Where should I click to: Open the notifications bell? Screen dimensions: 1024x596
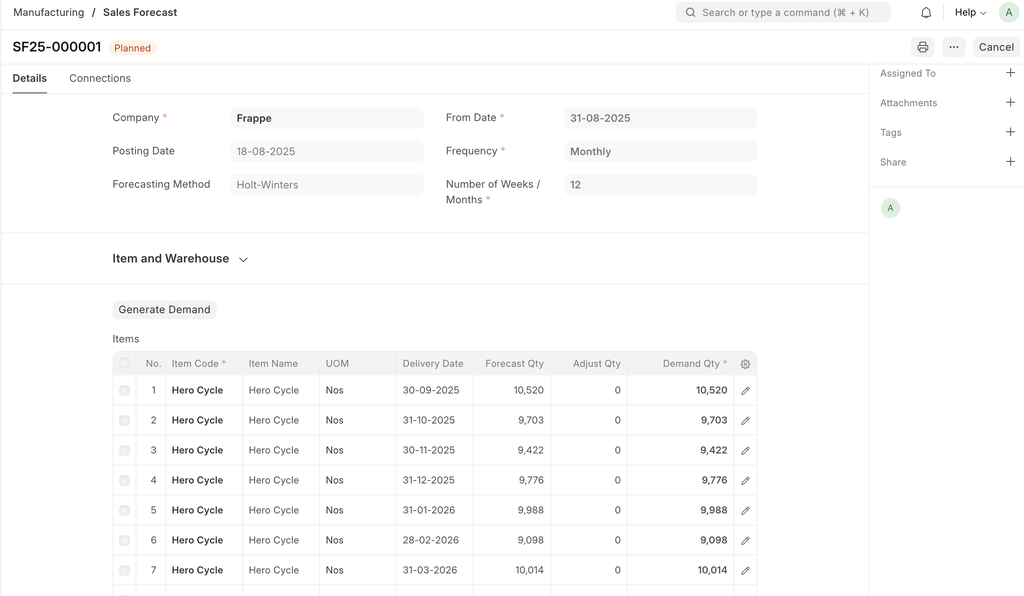pyautogui.click(x=926, y=13)
